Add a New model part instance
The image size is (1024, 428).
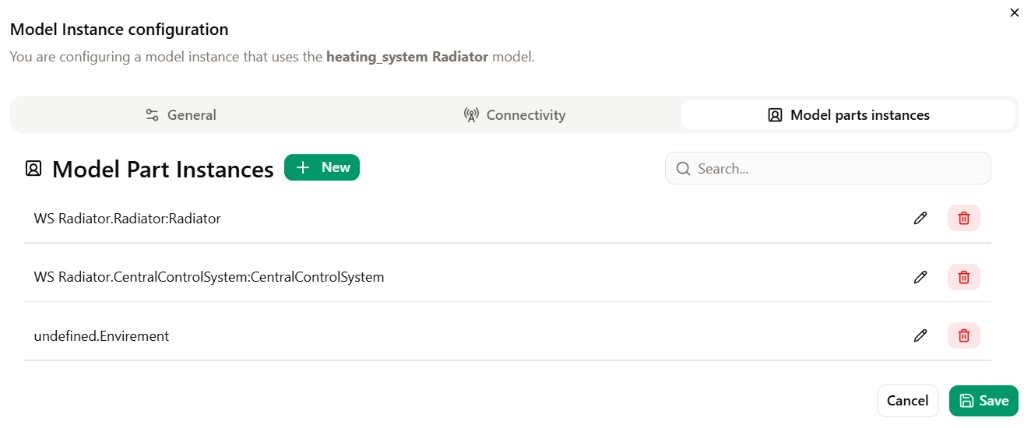(322, 167)
